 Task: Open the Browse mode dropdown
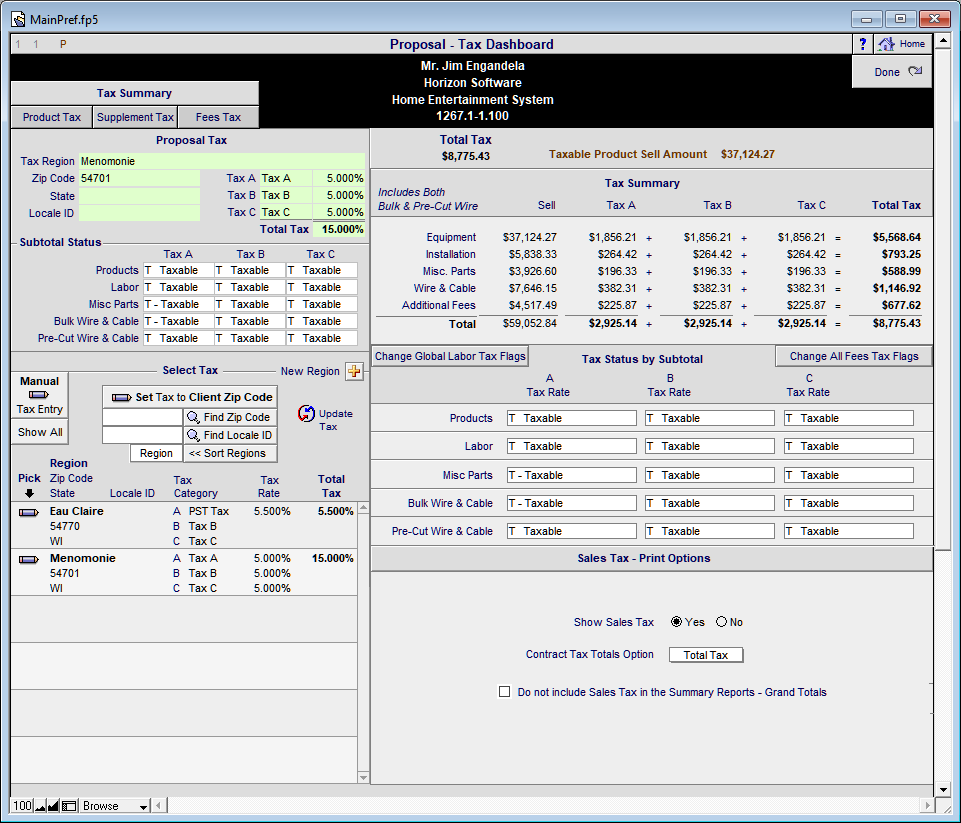pyautogui.click(x=115, y=806)
